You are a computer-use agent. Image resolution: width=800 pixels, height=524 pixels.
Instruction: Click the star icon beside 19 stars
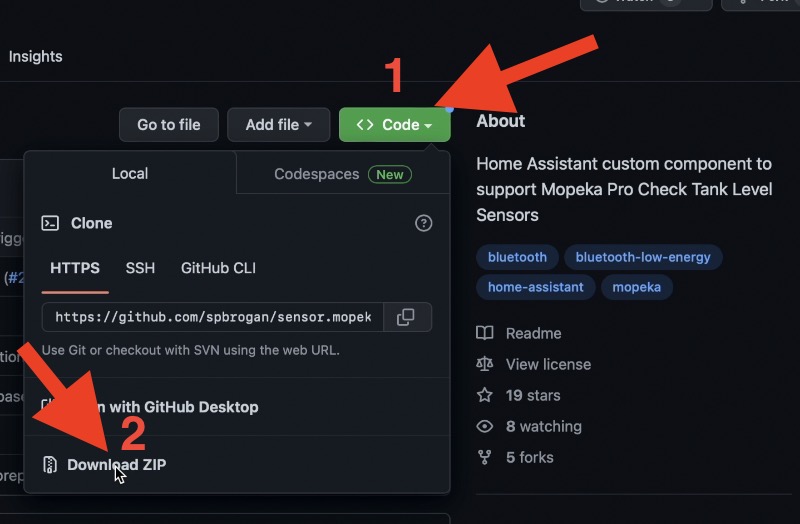pyautogui.click(x=485, y=395)
